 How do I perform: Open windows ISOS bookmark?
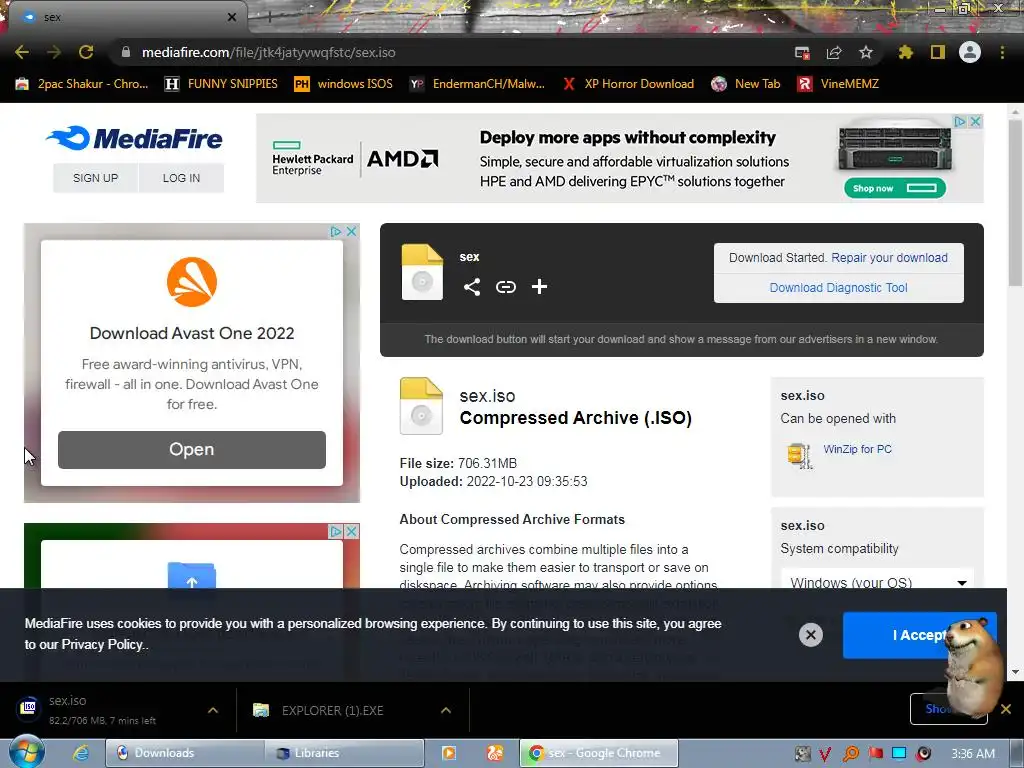(x=344, y=84)
